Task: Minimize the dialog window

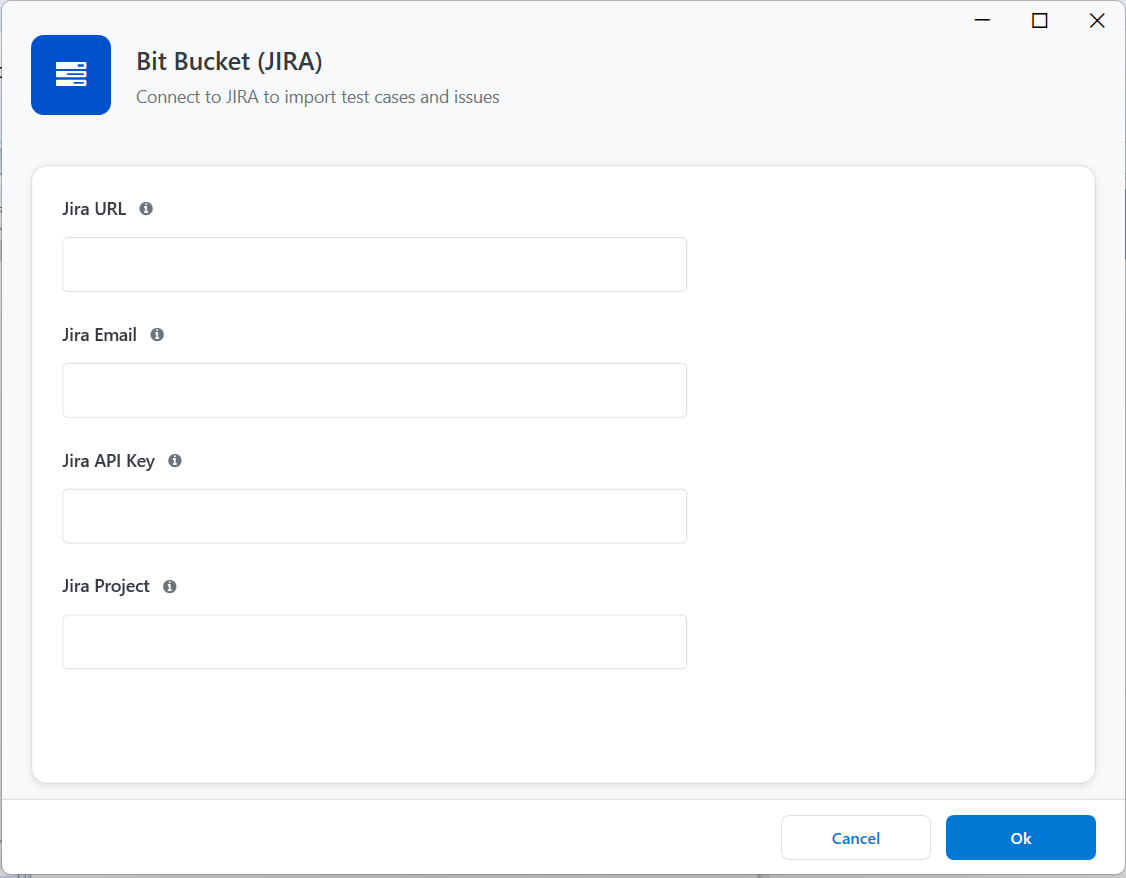Action: pos(982,21)
